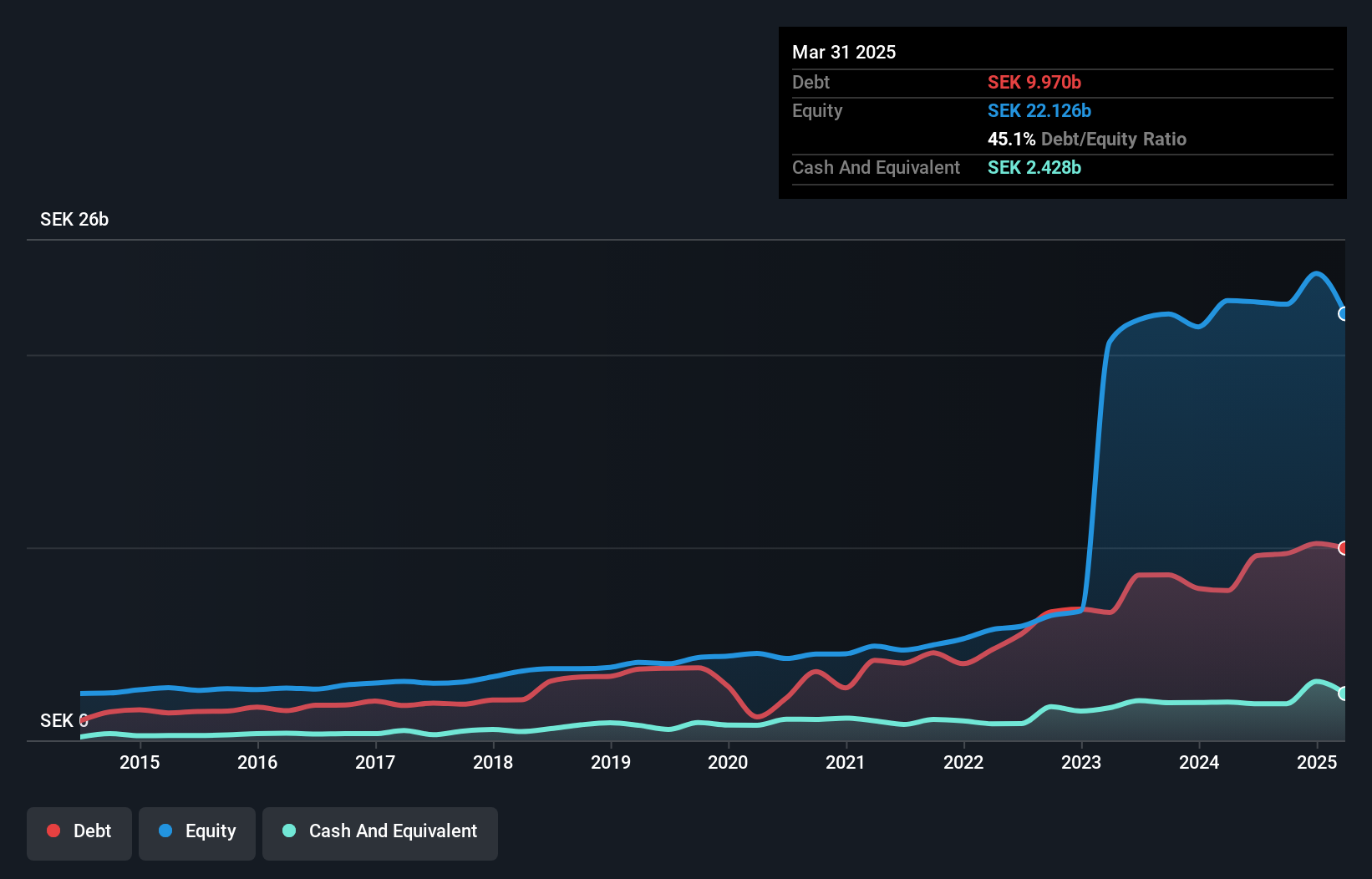The image size is (1372, 879).
Task: Click the Mar 31 2025 tooltip date
Action: (x=844, y=52)
